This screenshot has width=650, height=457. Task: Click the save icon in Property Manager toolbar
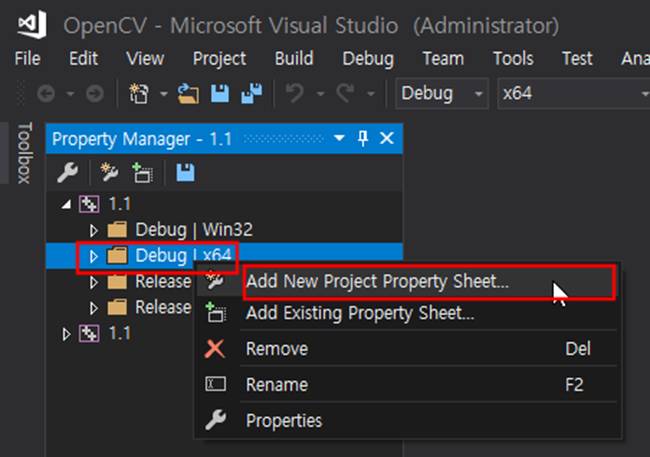[x=185, y=172]
